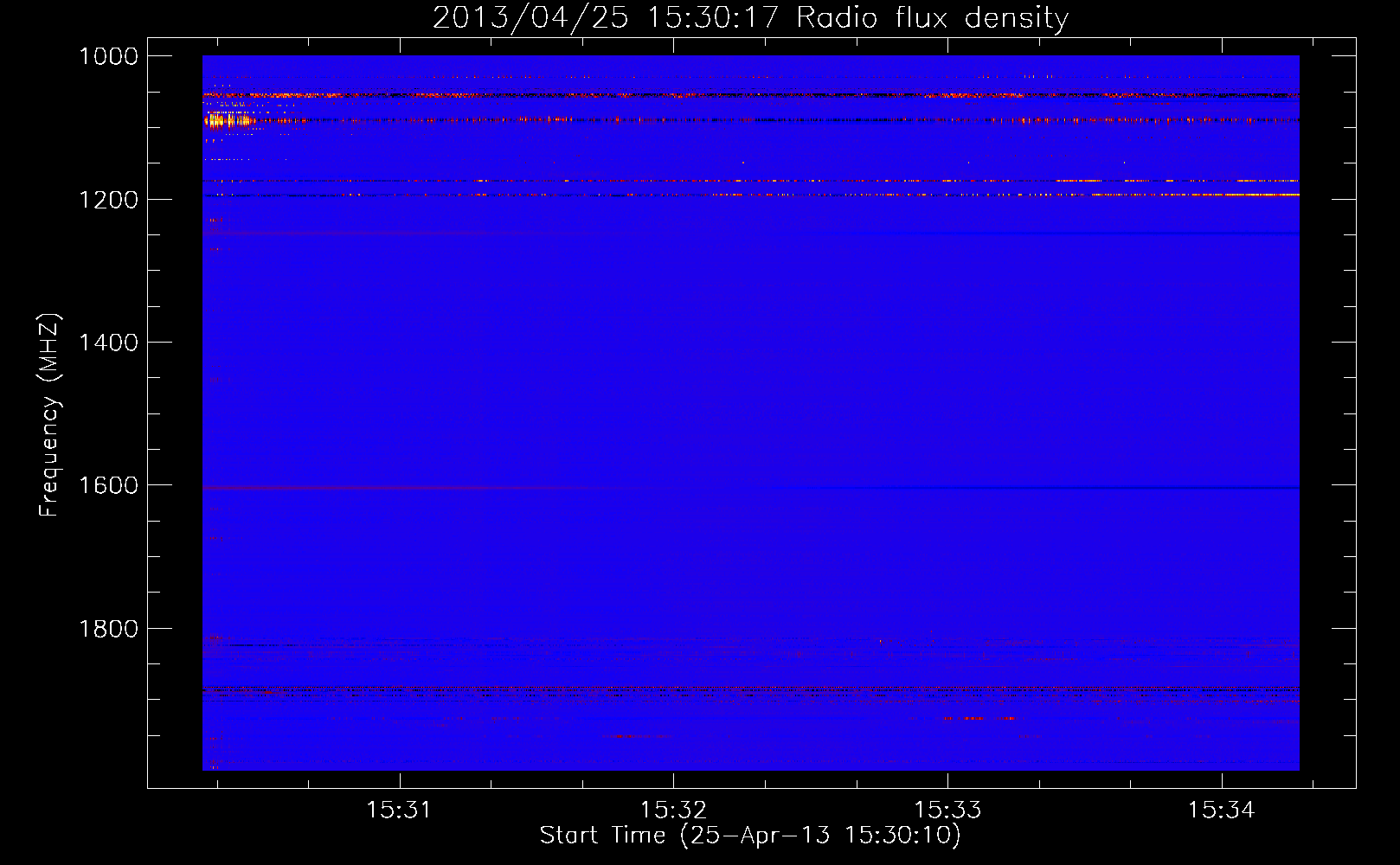Select the 1400 frequency tick label
Image resolution: width=1400 pixels, height=865 pixels.
108,343
